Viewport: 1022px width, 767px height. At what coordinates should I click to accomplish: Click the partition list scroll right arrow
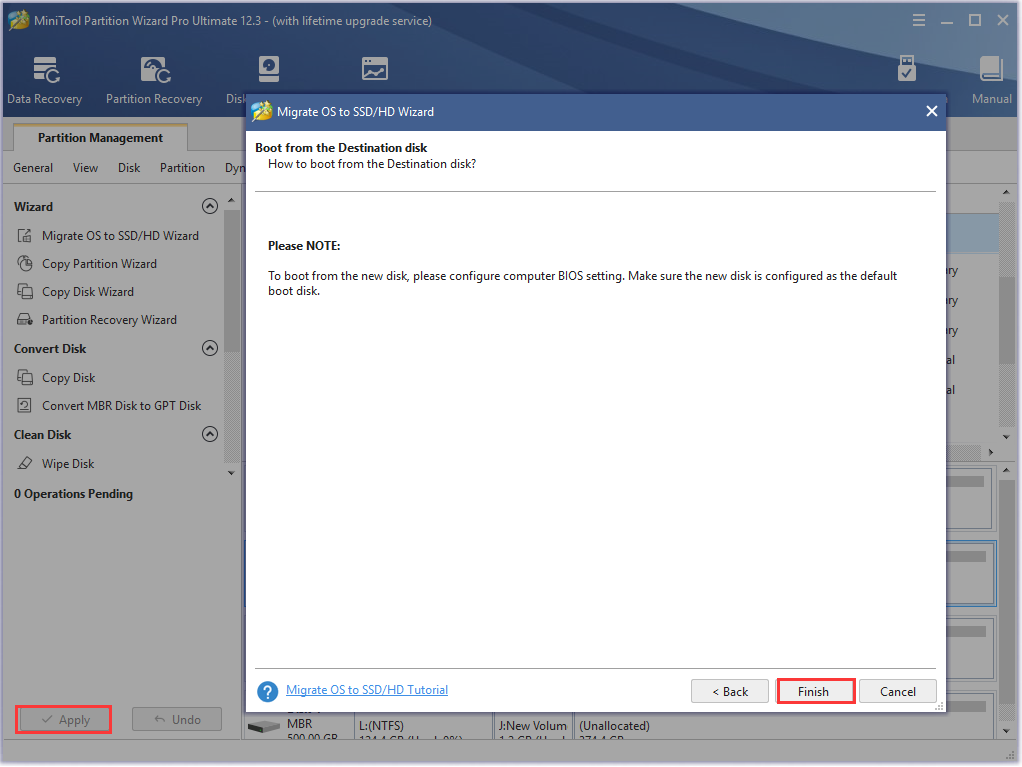coord(991,452)
